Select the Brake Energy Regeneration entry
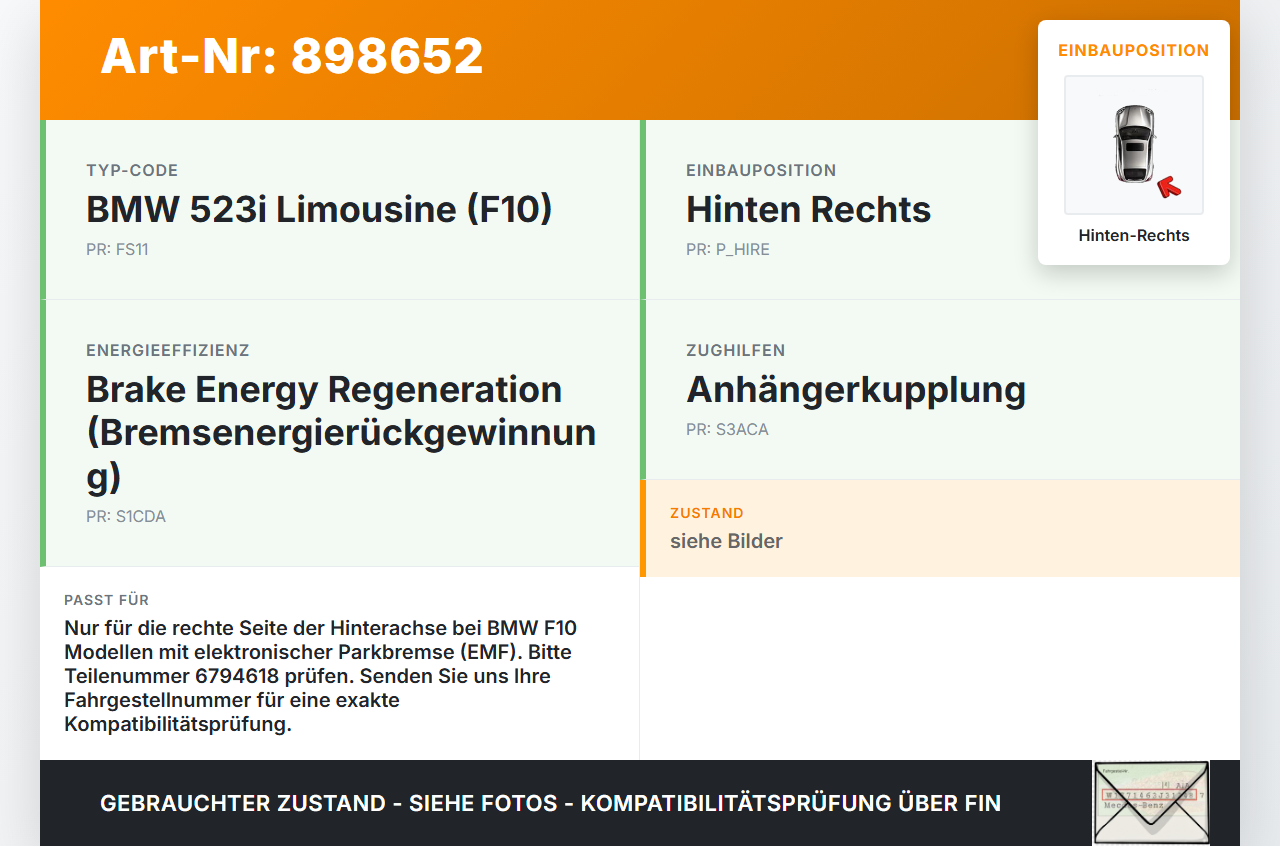Screen dimensions: 1280x846 341,433
